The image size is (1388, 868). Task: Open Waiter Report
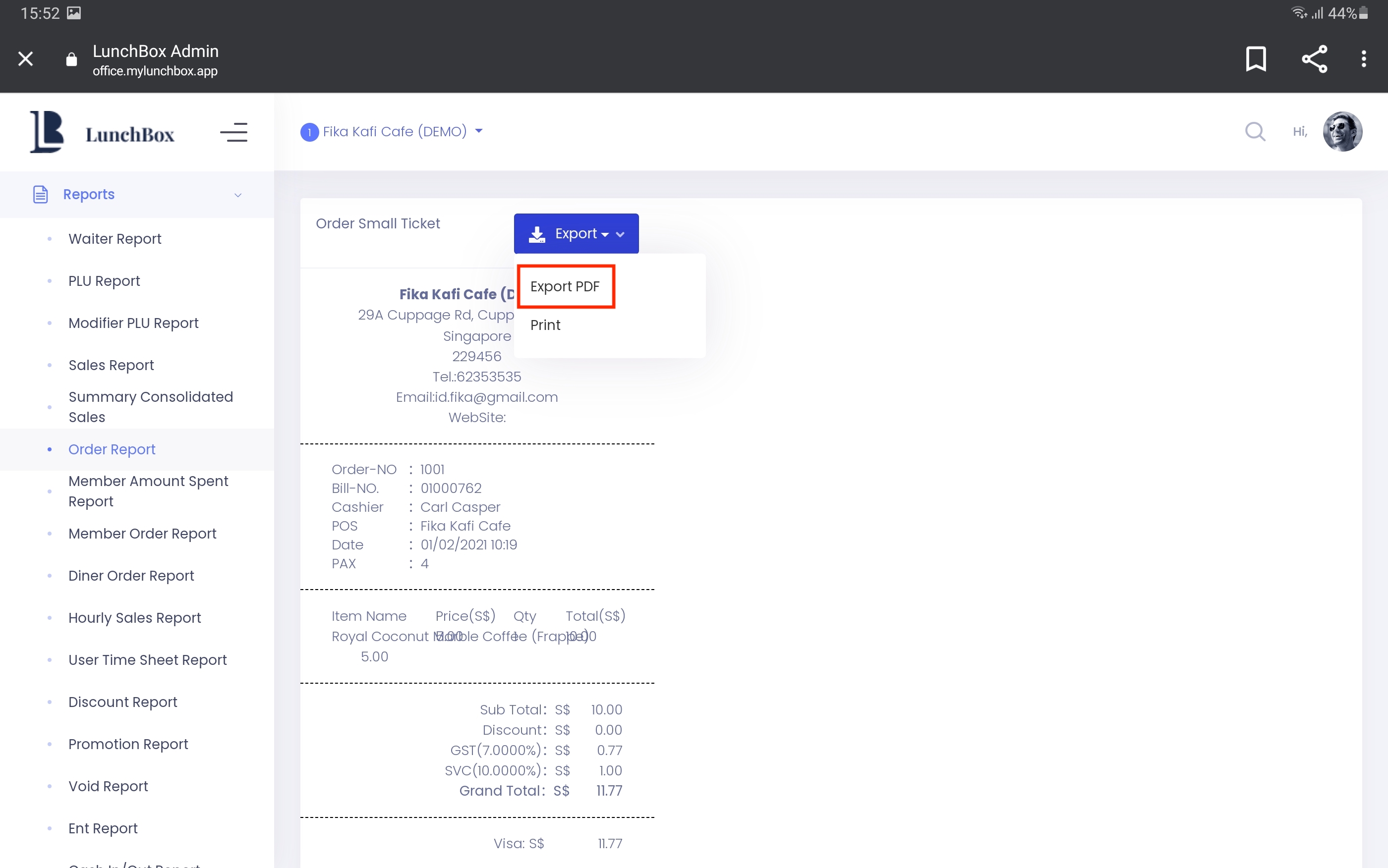115,239
